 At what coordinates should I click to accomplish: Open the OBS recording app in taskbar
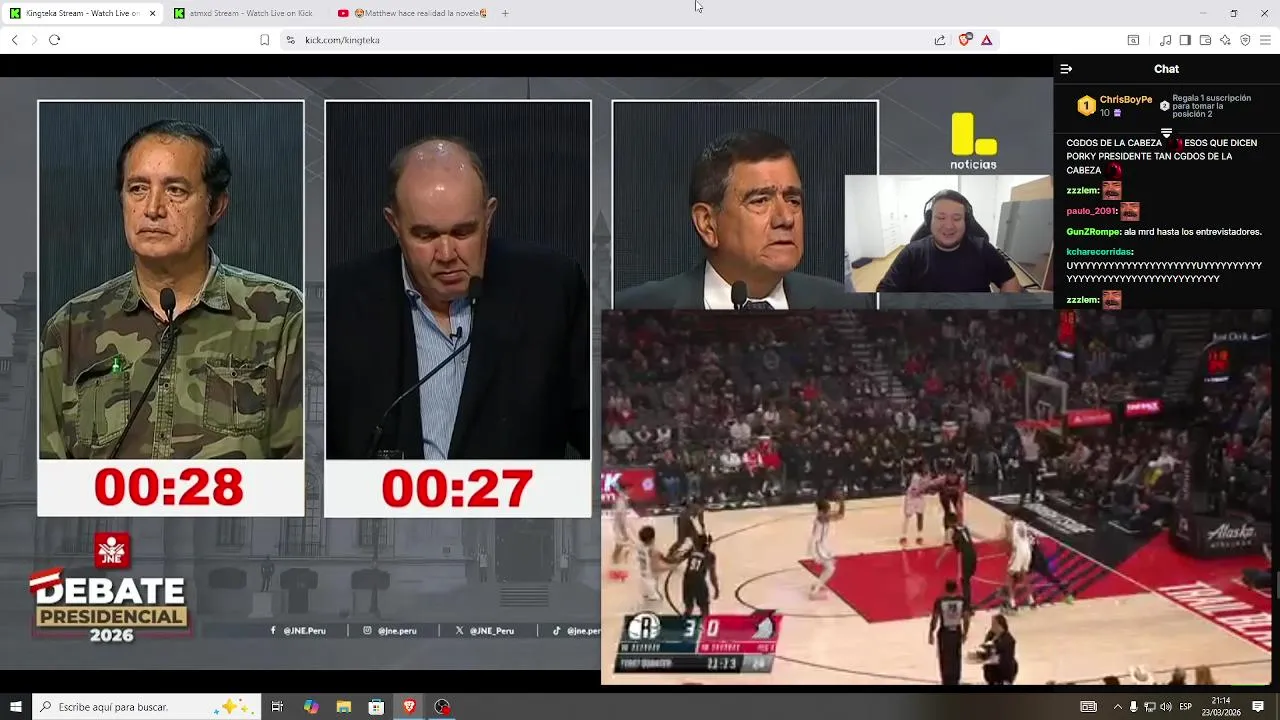coord(442,707)
